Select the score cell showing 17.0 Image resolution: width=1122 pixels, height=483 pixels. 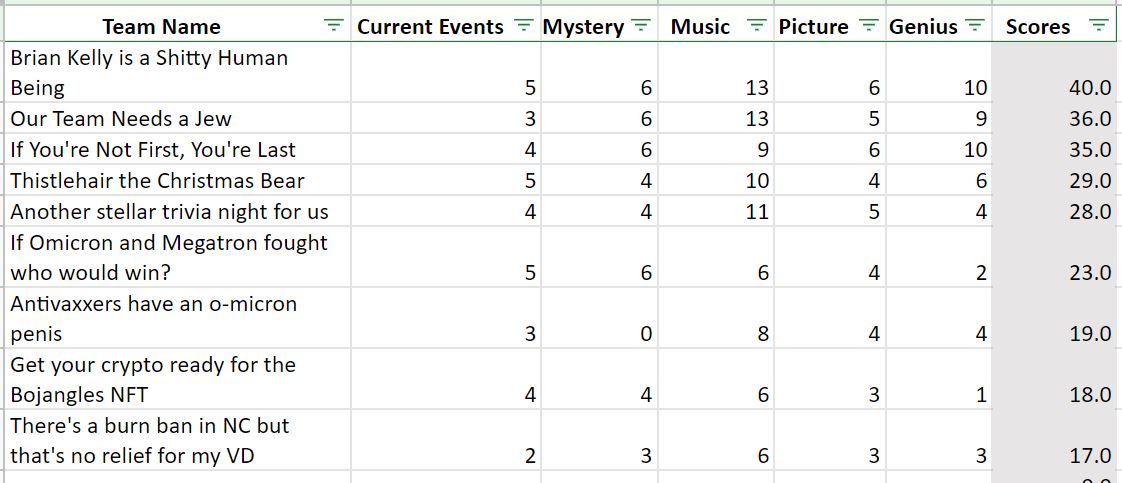pyautogui.click(x=1056, y=440)
